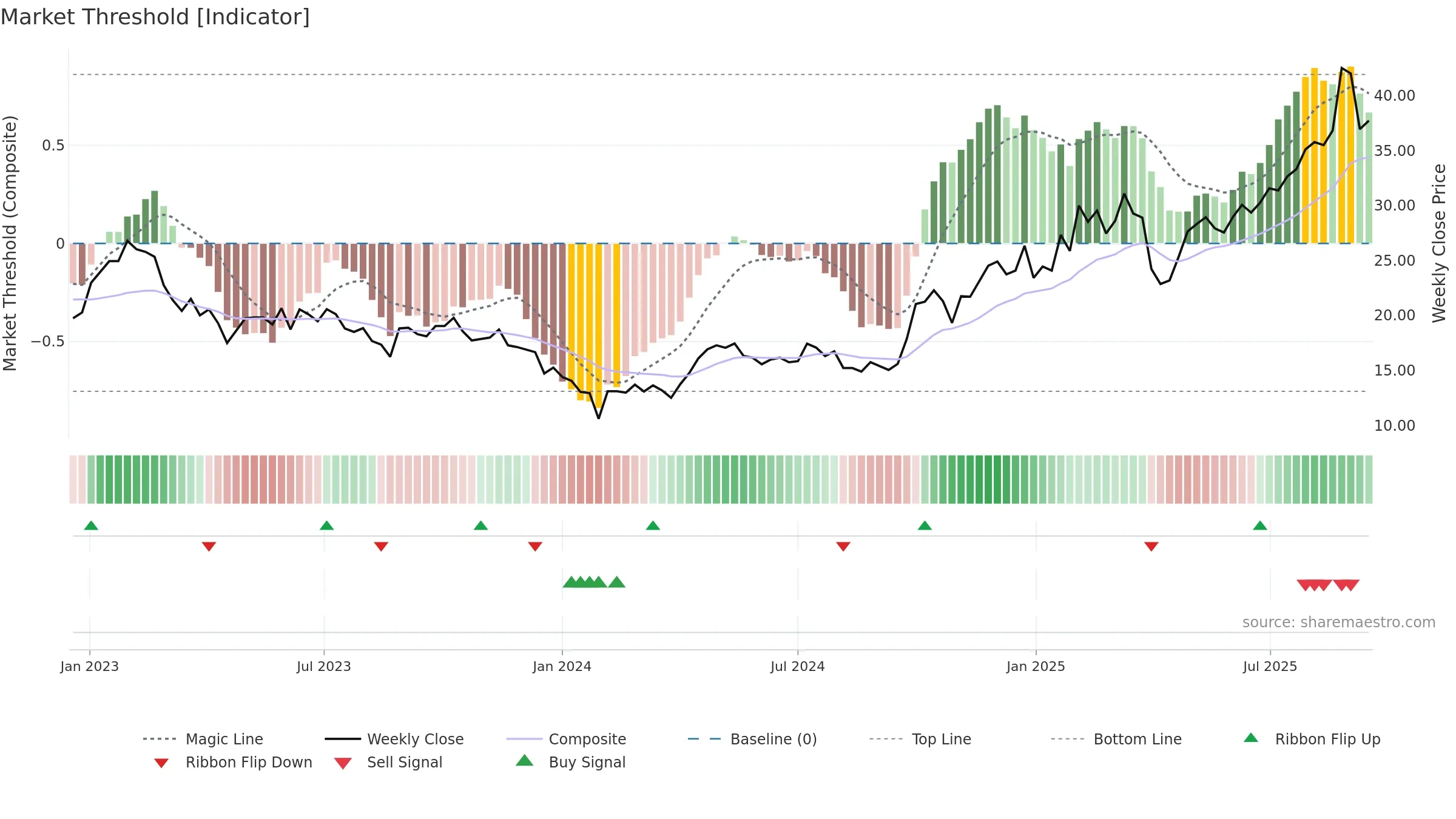This screenshot has width=1456, height=819.
Task: Toggle the Sell Signal legend entry
Action: click(x=388, y=762)
